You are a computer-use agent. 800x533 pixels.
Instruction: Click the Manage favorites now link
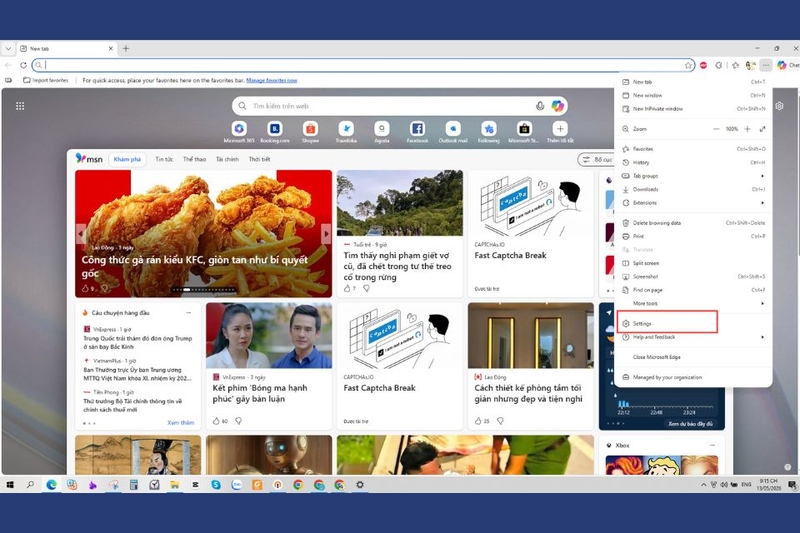click(x=271, y=81)
